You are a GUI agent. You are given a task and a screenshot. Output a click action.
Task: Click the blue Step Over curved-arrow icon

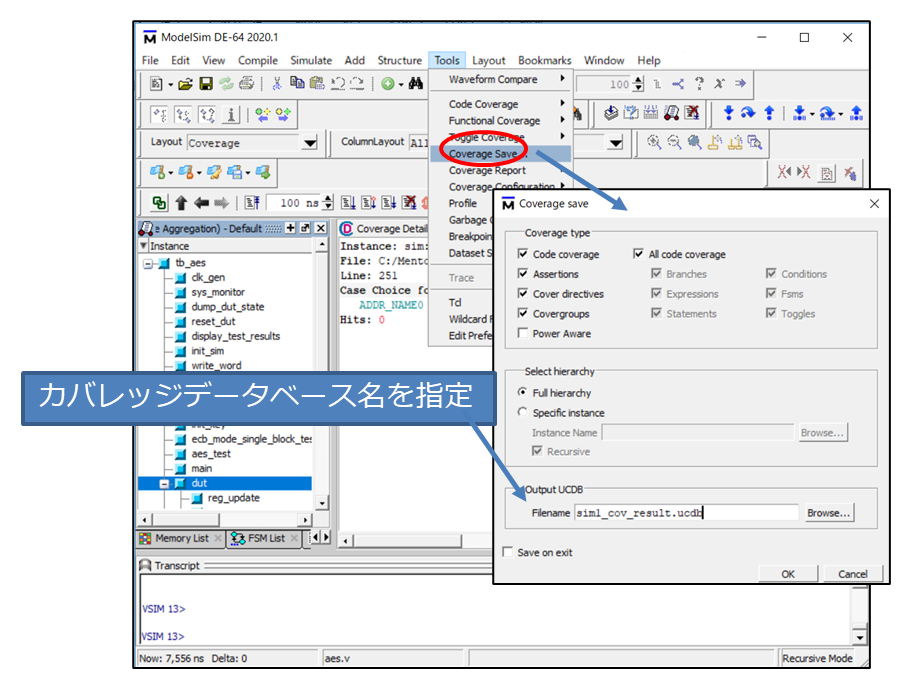(x=748, y=113)
